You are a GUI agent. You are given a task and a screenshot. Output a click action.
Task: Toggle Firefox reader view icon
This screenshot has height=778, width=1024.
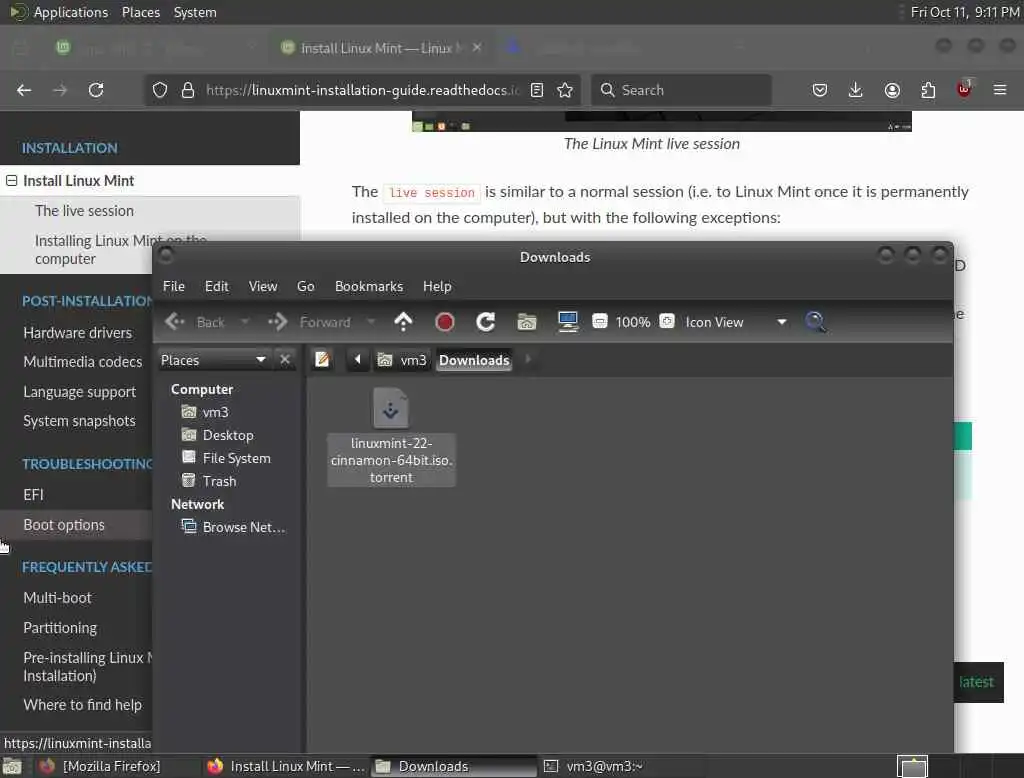tap(537, 90)
